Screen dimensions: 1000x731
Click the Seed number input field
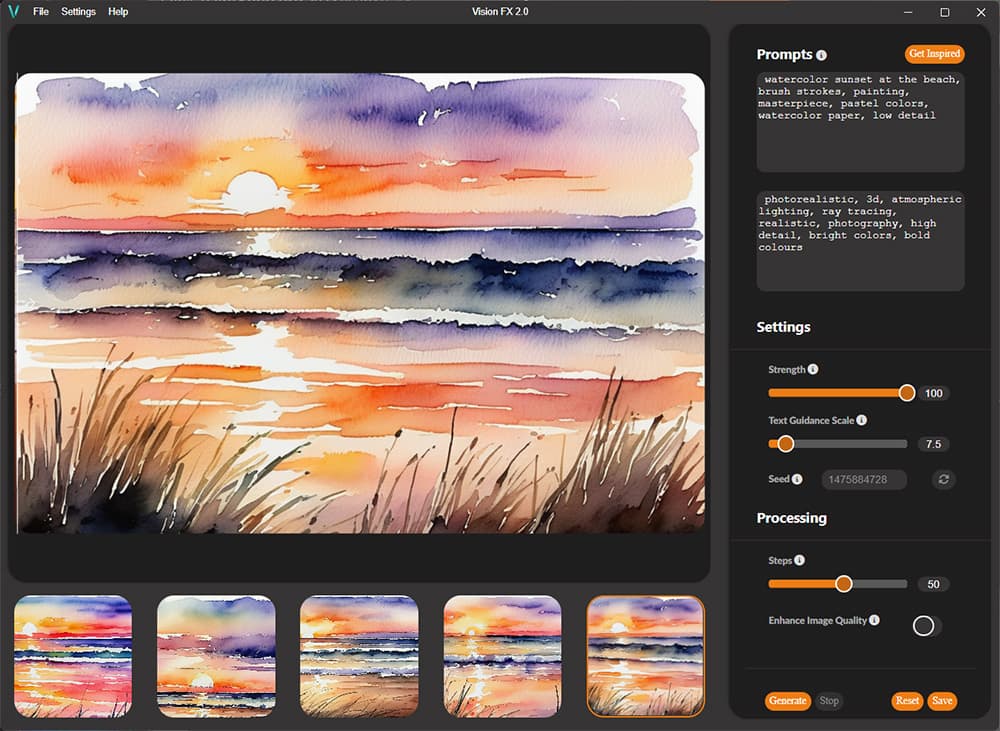pyautogui.click(x=864, y=480)
